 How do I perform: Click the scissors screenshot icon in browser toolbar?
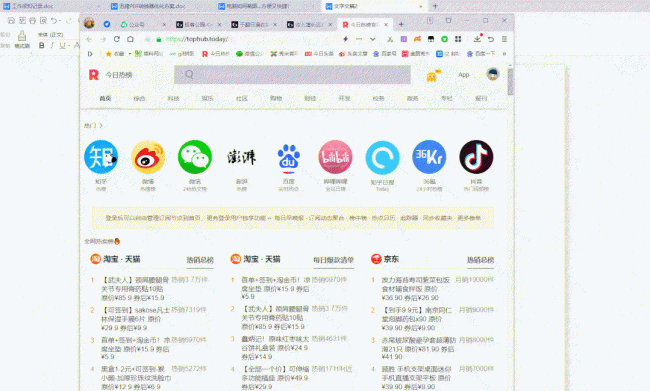390,39
